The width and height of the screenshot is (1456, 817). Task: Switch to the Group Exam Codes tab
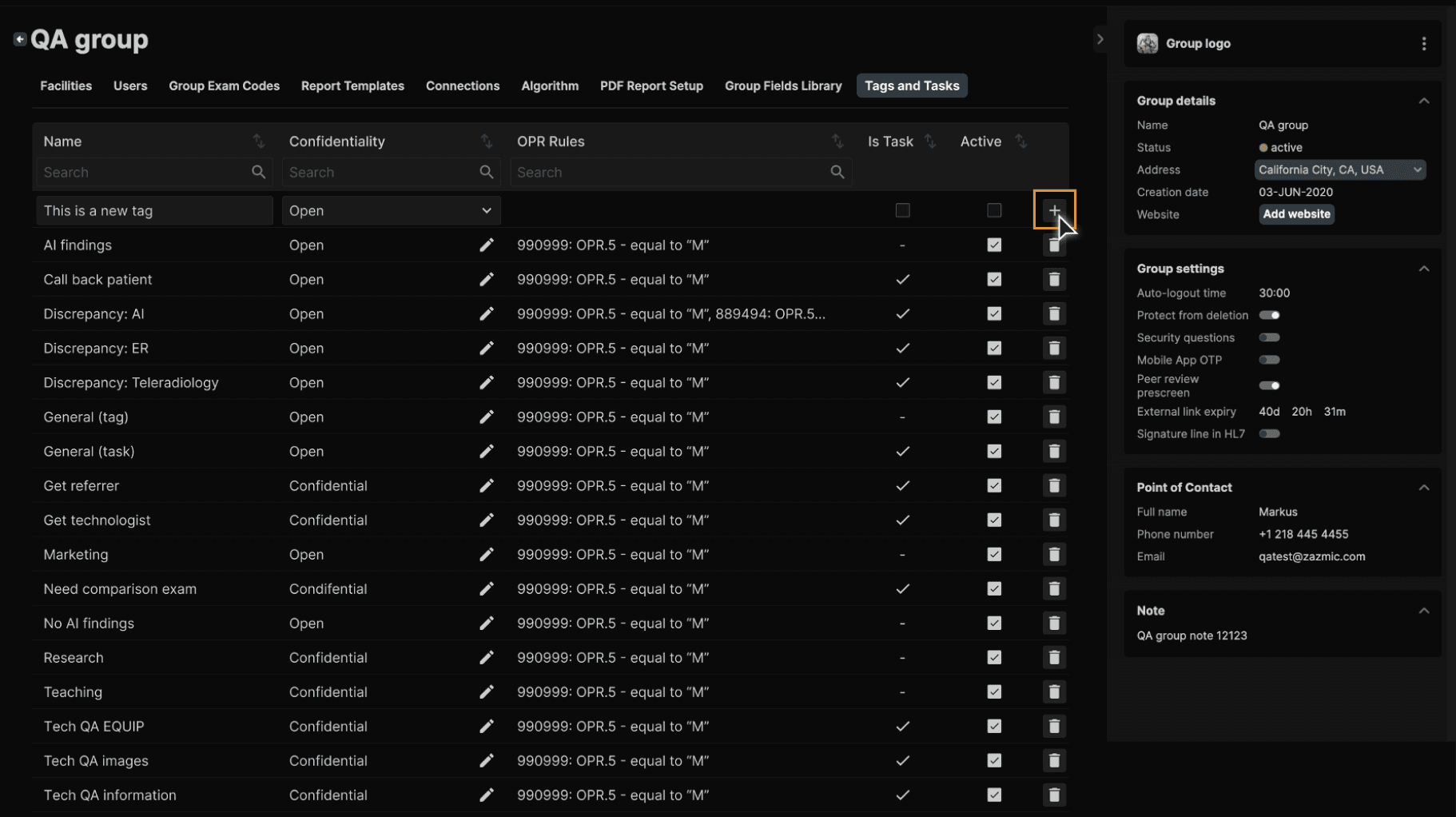224,86
